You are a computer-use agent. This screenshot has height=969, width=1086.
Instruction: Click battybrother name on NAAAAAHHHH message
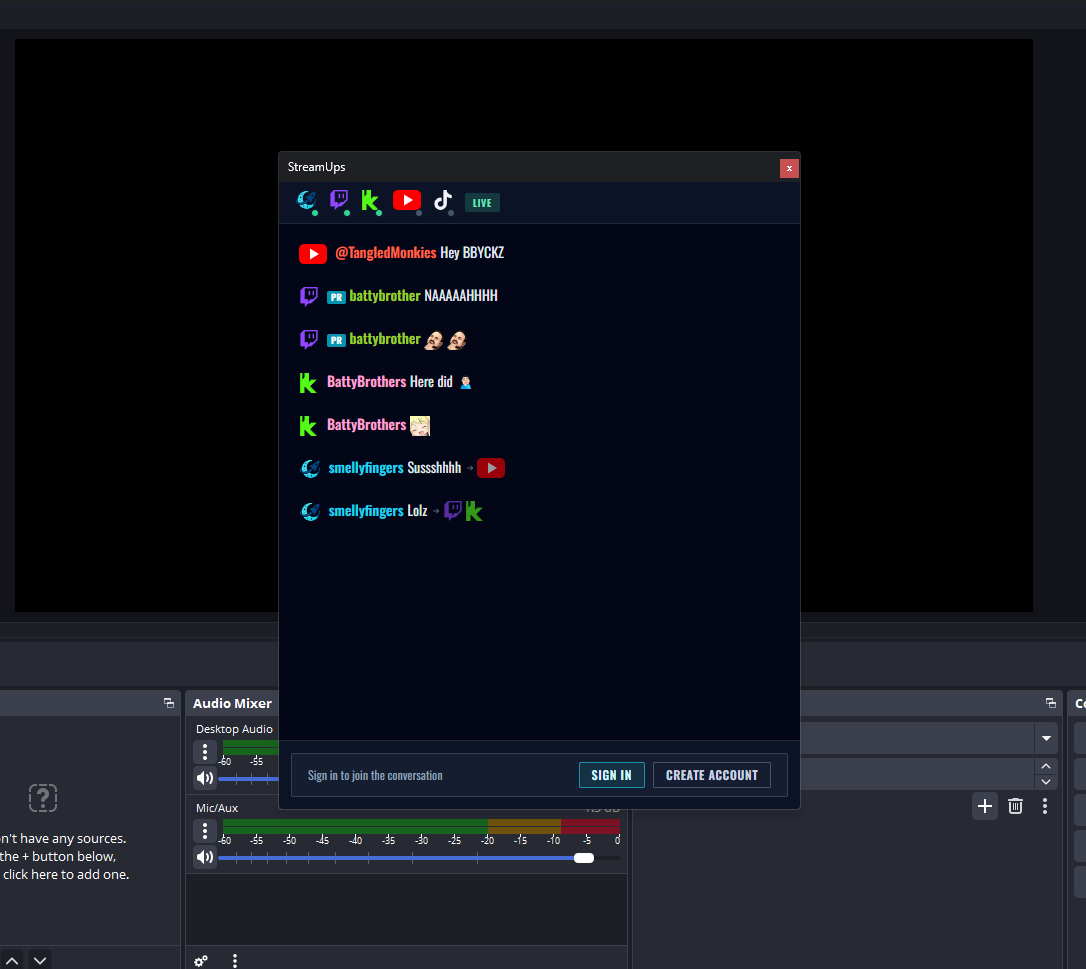(x=385, y=296)
